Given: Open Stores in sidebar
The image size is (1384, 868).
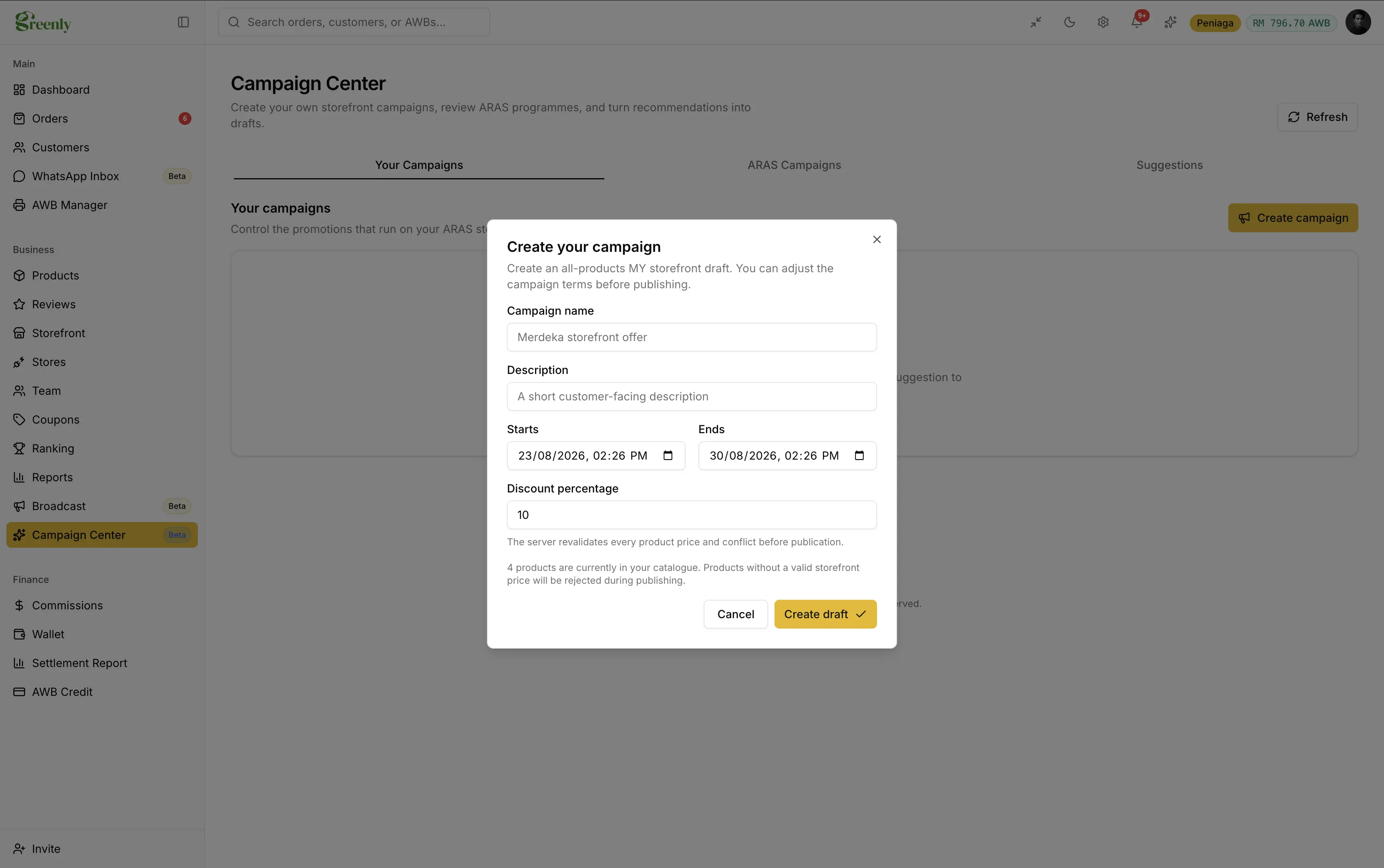Looking at the screenshot, I should [x=102, y=362].
